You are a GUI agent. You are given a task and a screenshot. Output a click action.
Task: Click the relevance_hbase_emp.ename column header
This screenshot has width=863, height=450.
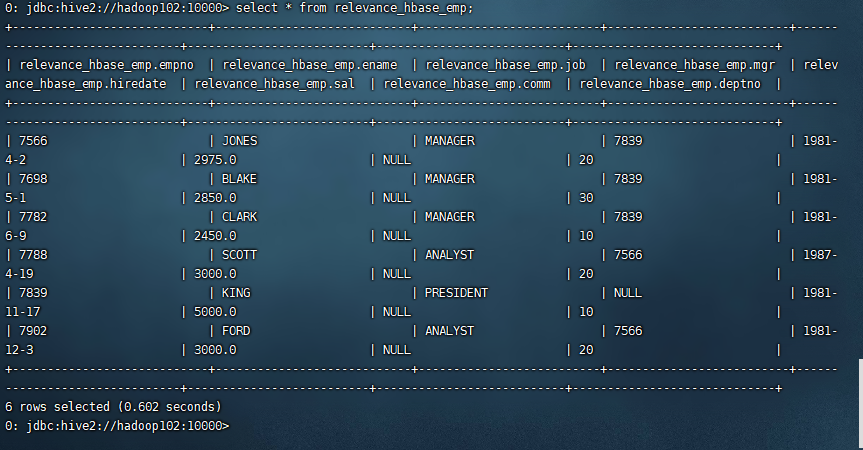(310, 65)
